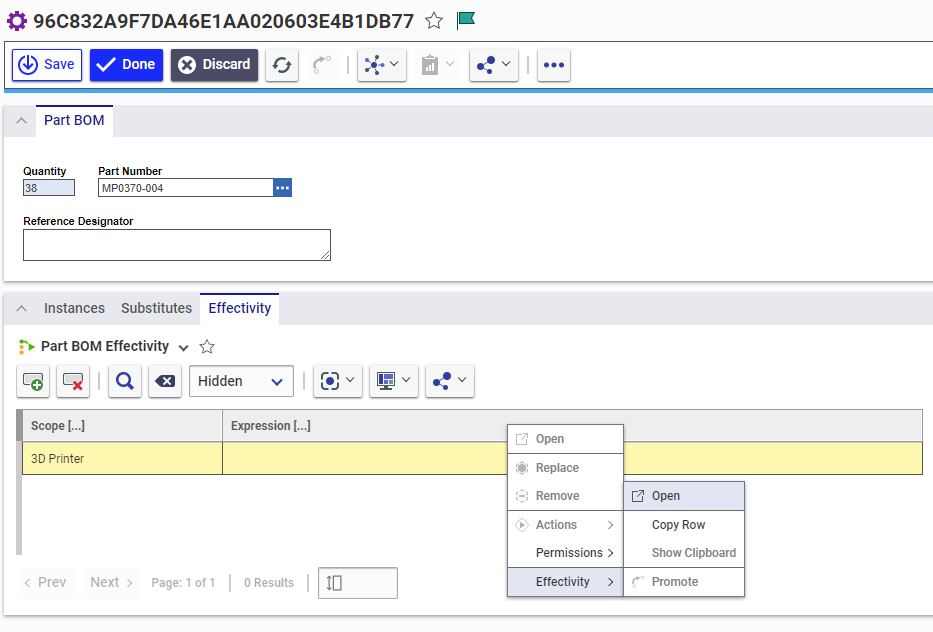Open more options ellipsis menu
The height and width of the screenshot is (632, 933).
[x=554, y=65]
